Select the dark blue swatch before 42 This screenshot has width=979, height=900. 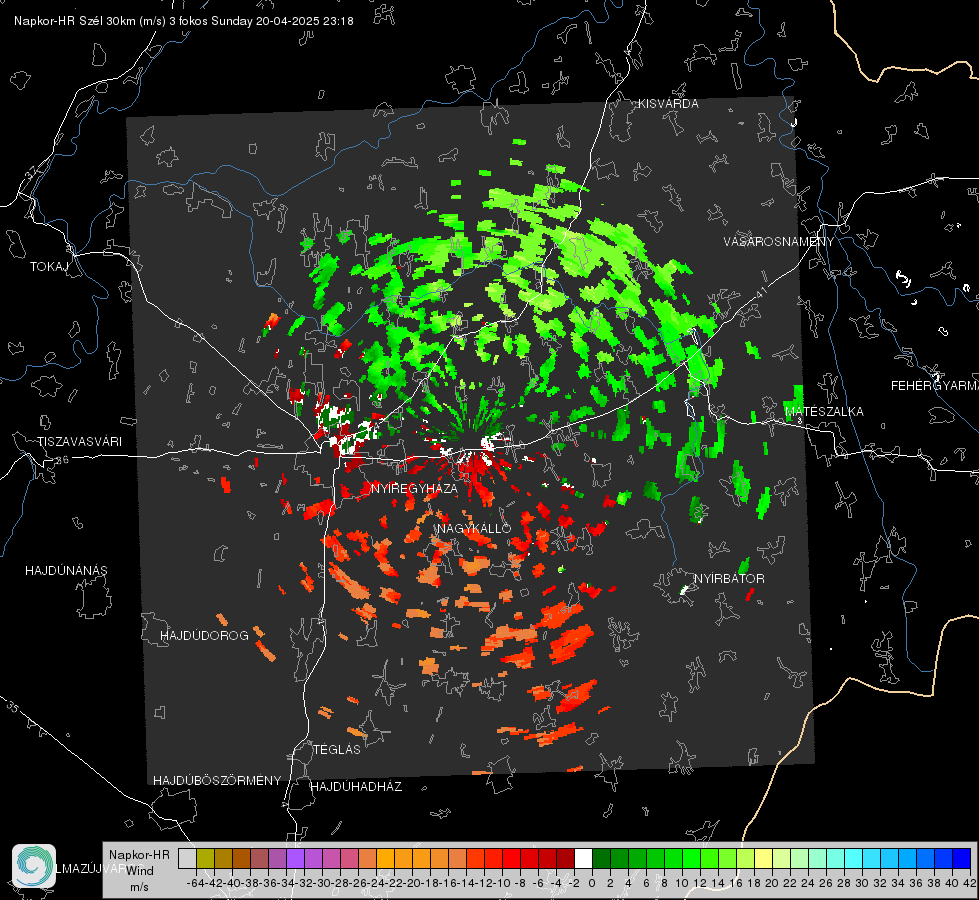click(961, 858)
